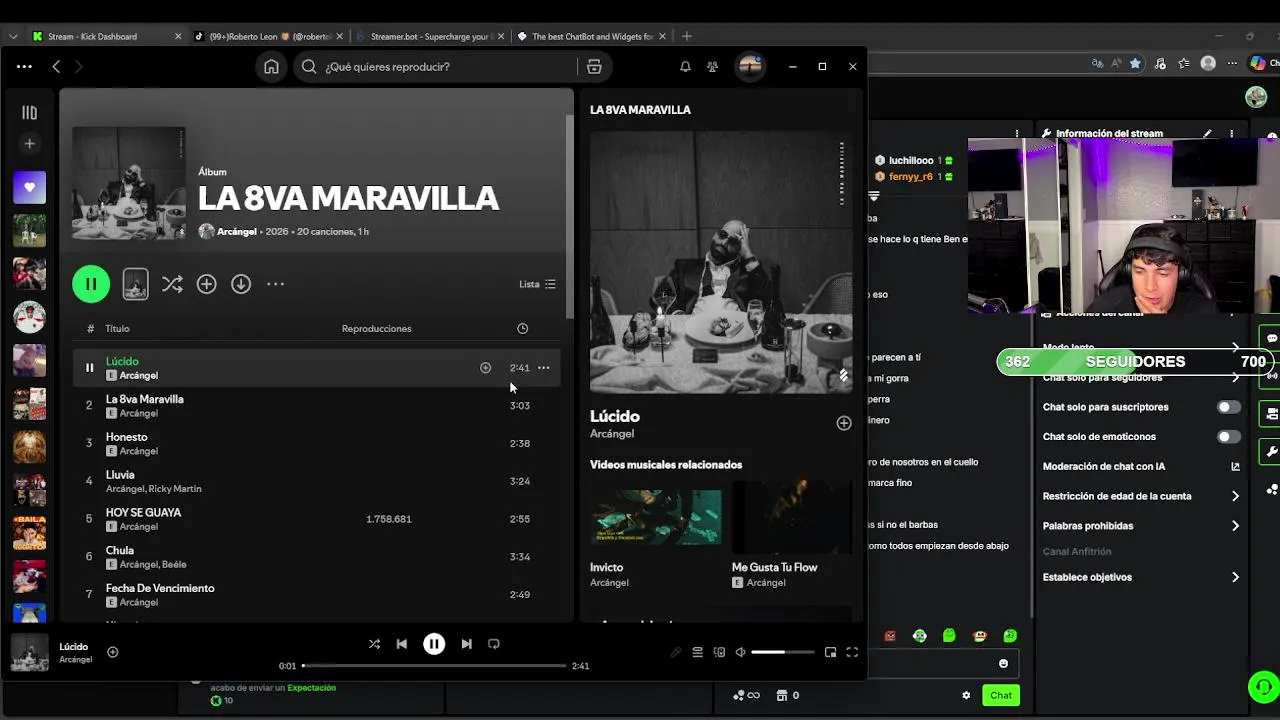This screenshot has height=720, width=1280.
Task: Switch to Stream - Kick Dashboard tab
Action: 107,37
